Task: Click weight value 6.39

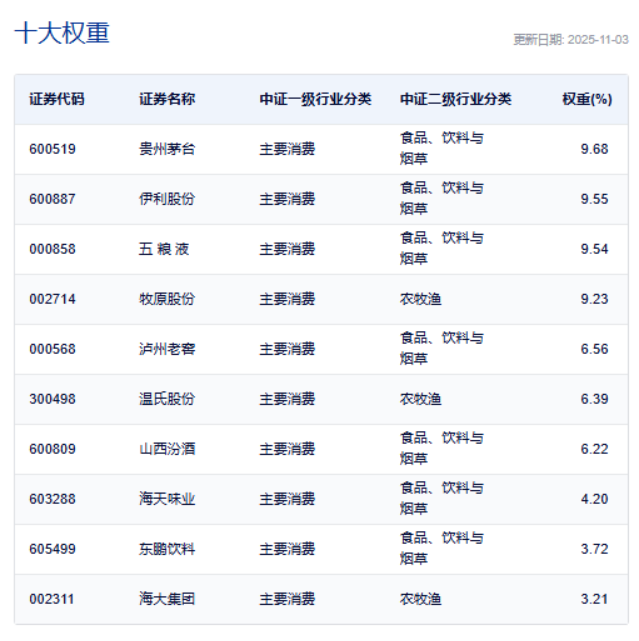Action: pos(594,399)
